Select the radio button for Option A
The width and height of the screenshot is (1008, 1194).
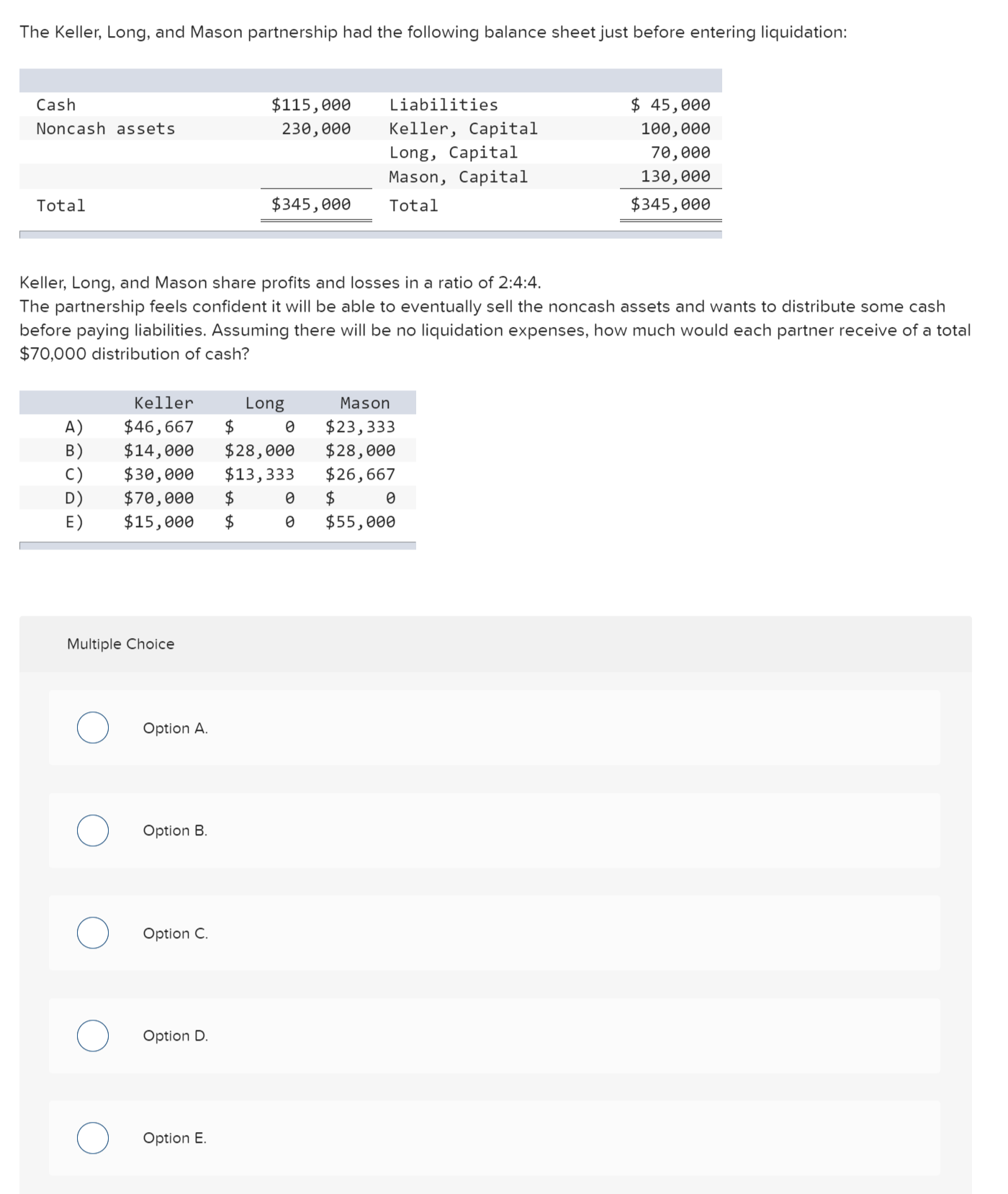click(92, 728)
